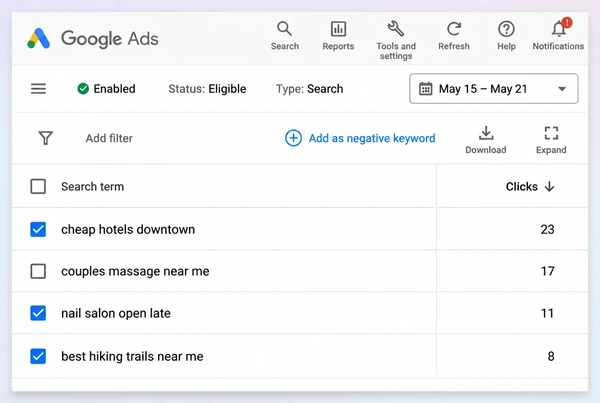Click the date range dropdown arrow
The image size is (600, 403).
(562, 89)
